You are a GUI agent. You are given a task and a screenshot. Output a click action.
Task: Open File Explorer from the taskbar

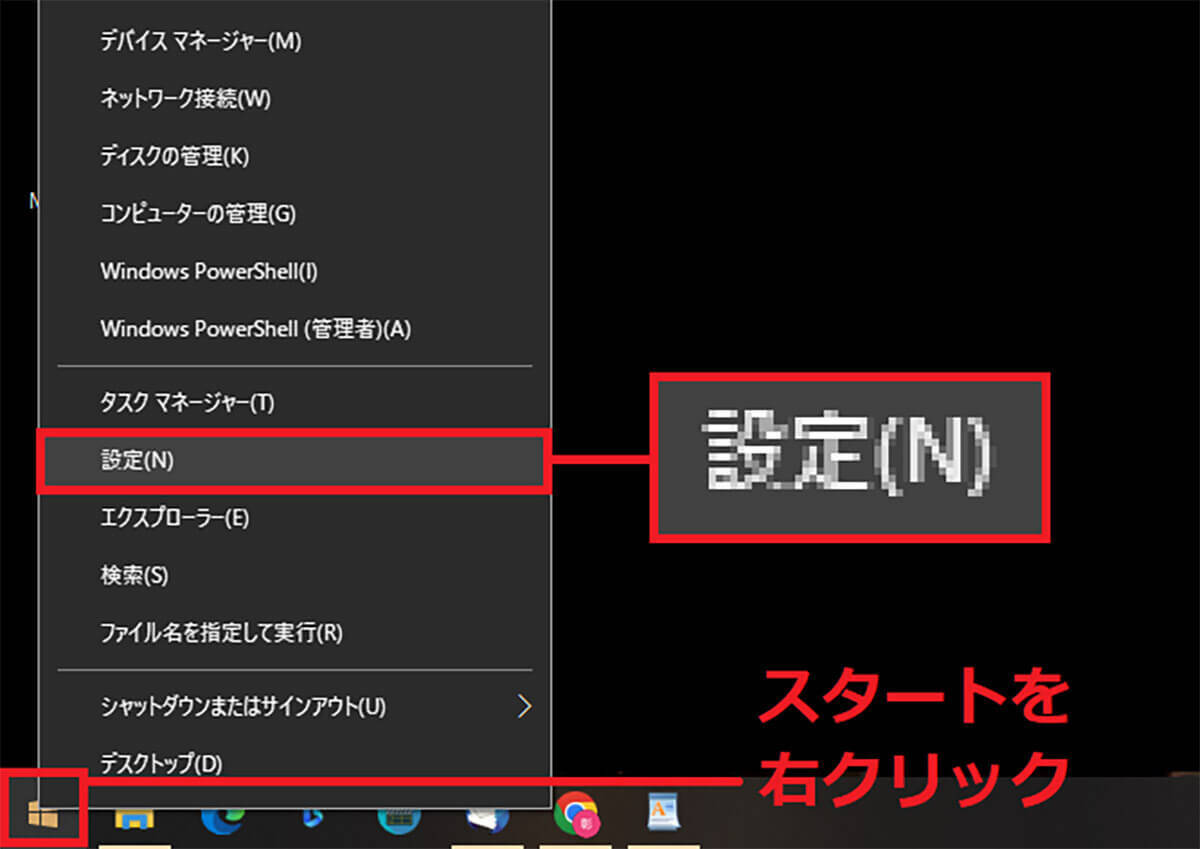(x=133, y=817)
